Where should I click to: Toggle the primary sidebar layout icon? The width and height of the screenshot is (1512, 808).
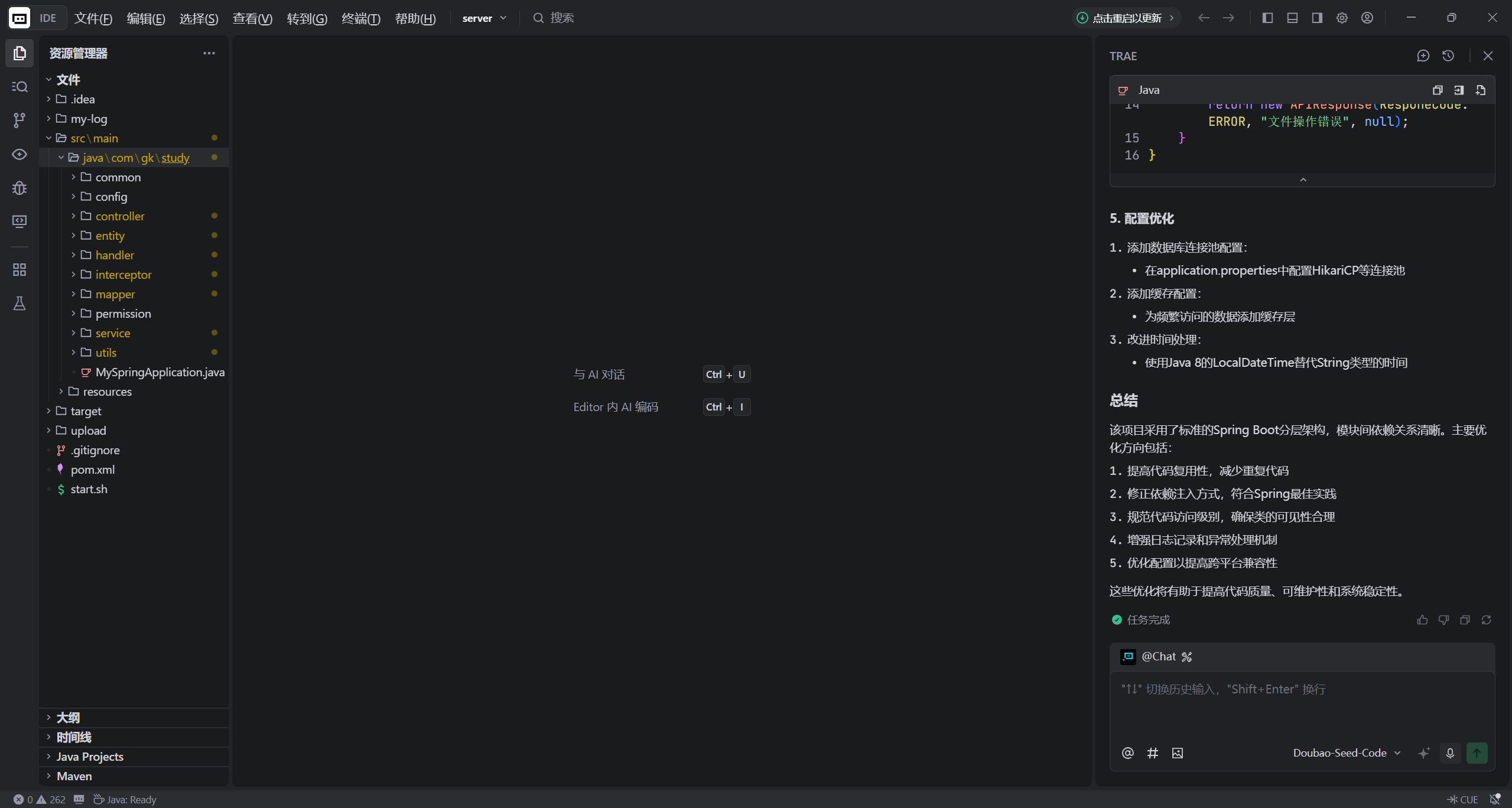click(1267, 18)
